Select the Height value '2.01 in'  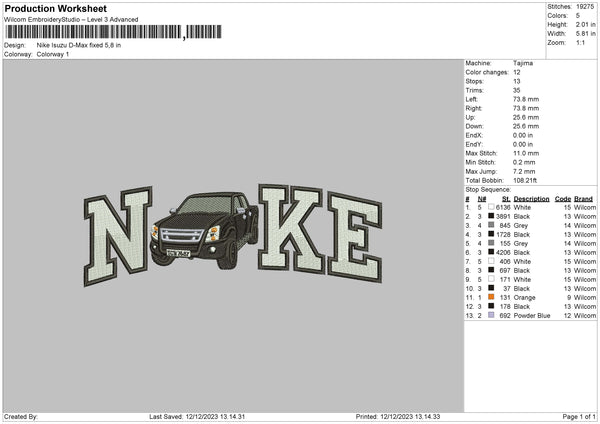585,24
